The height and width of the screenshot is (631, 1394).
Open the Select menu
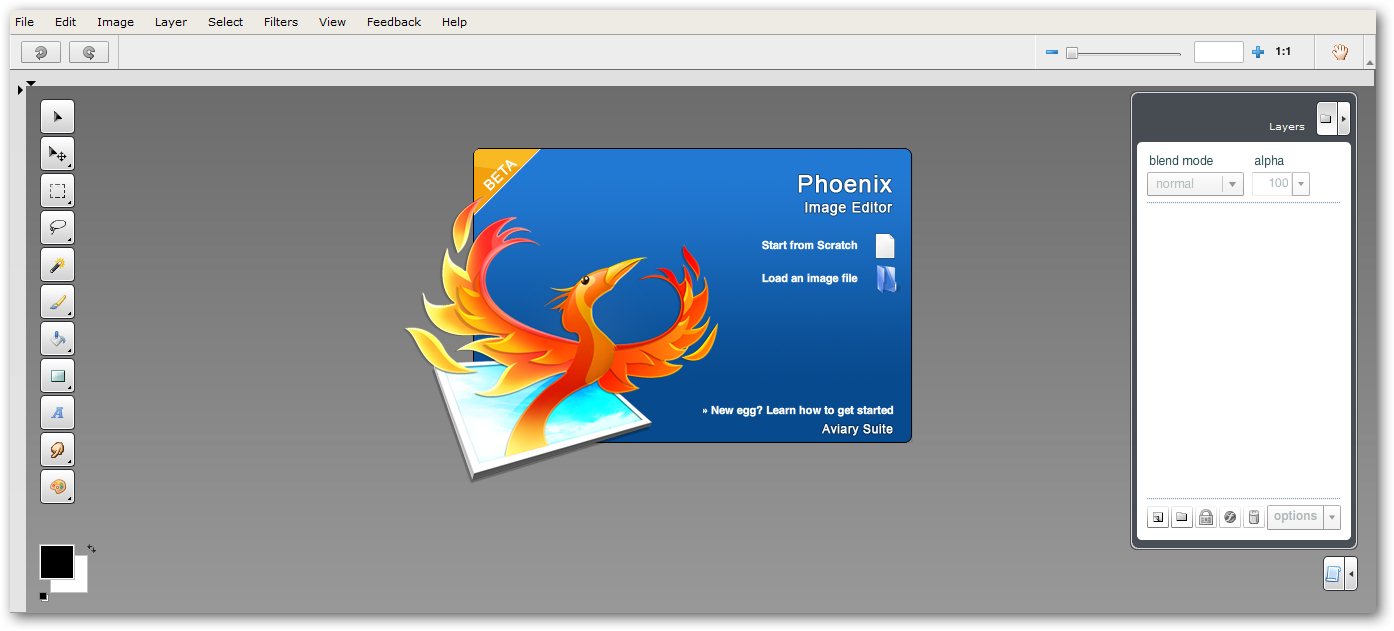226,22
